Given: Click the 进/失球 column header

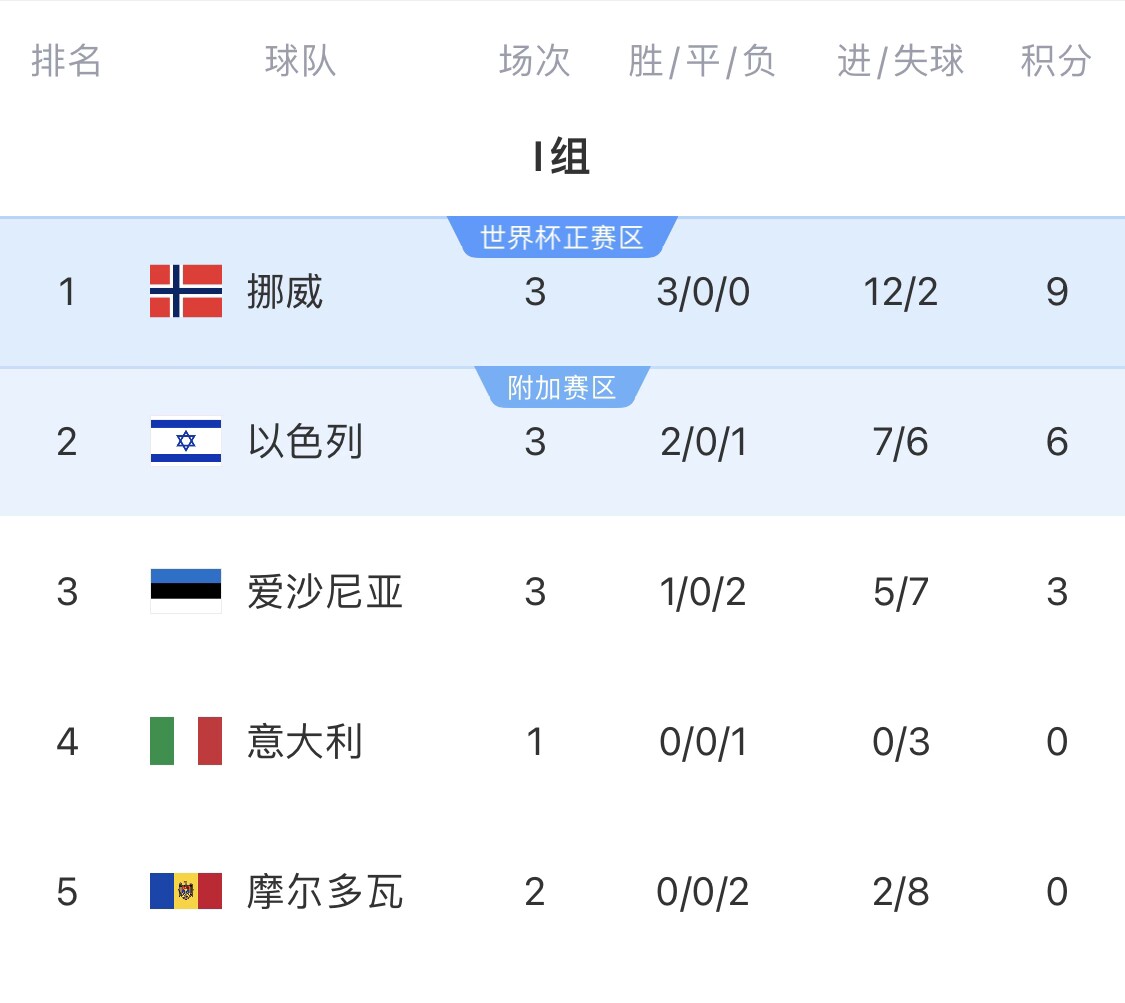Looking at the screenshot, I should coord(901,61).
